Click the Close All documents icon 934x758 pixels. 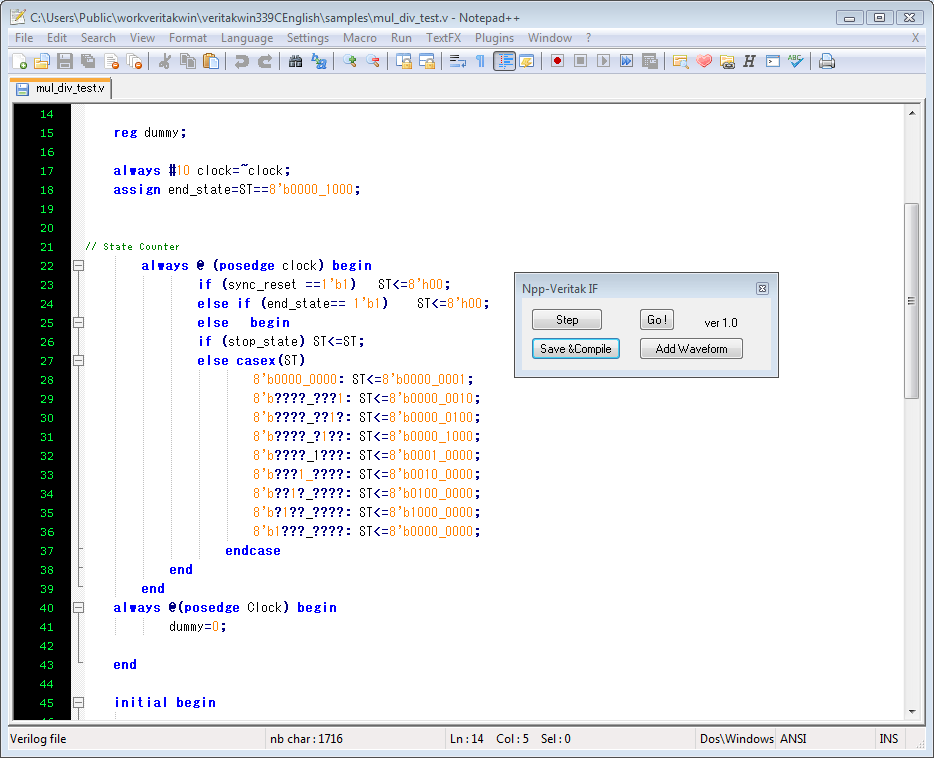(135, 61)
